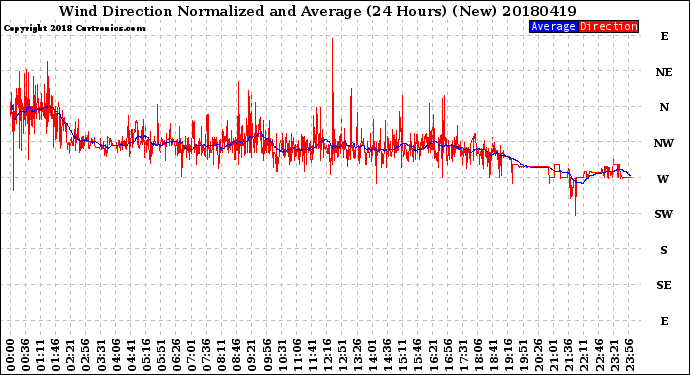
Task: Click the 22:46 time axis label
Action: pyautogui.click(x=599, y=355)
